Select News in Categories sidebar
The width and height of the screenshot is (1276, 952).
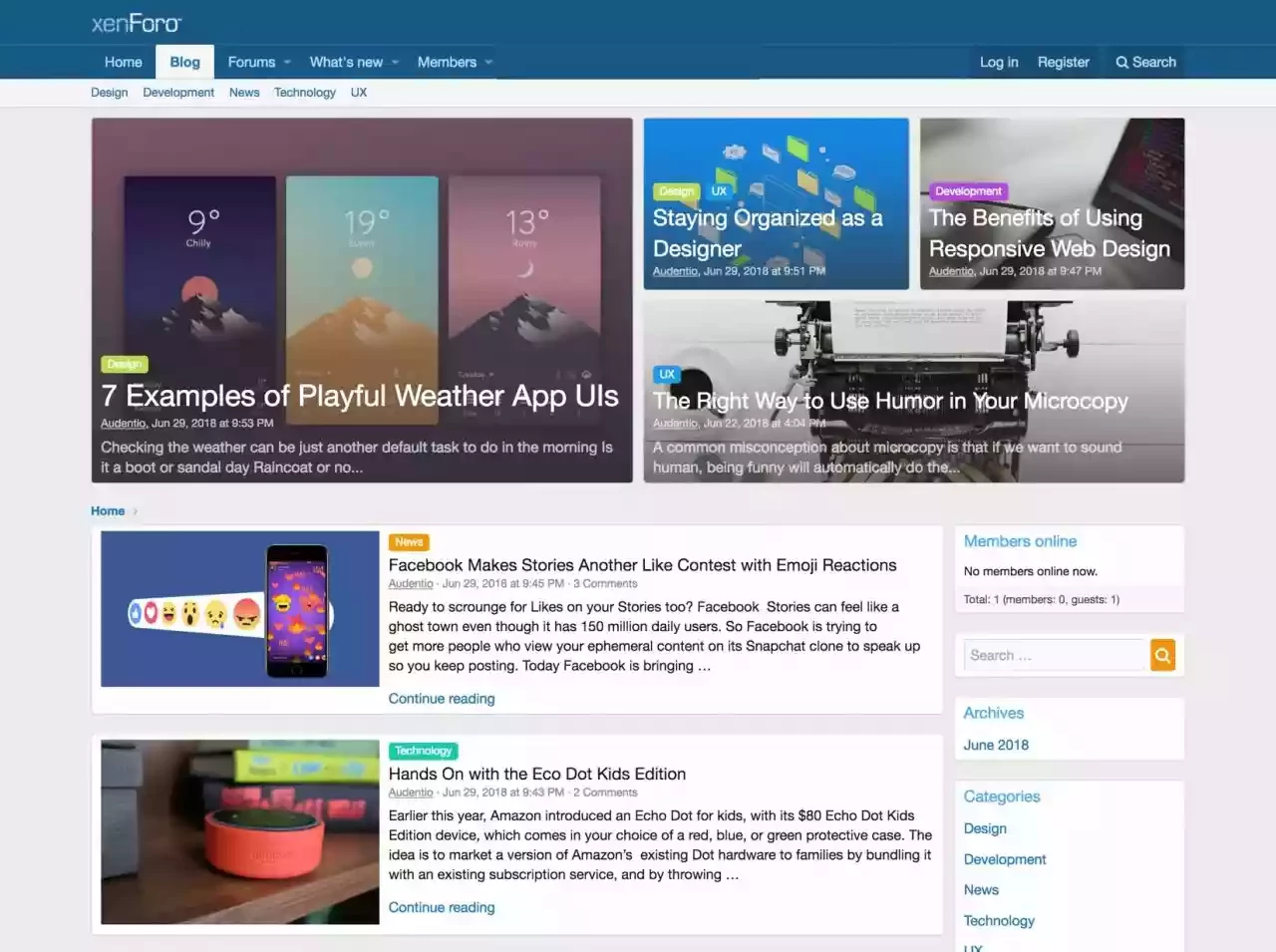click(x=981, y=890)
